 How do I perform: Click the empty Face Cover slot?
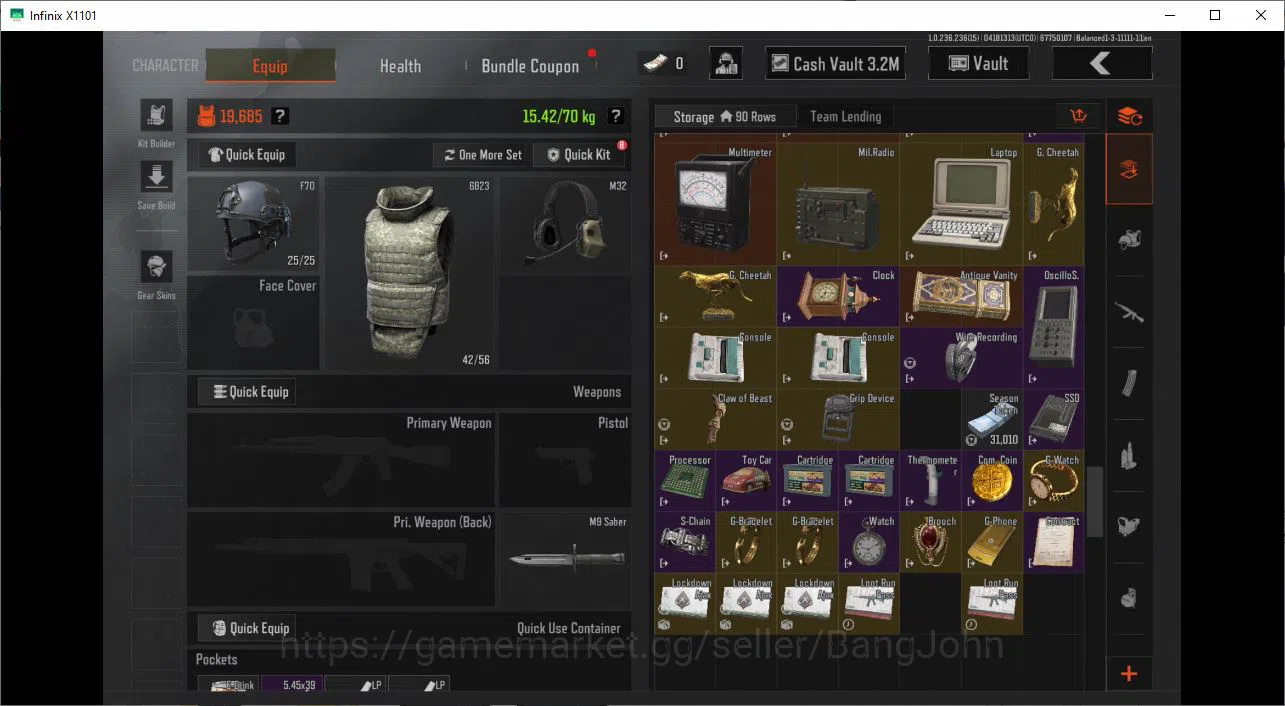tap(253, 322)
